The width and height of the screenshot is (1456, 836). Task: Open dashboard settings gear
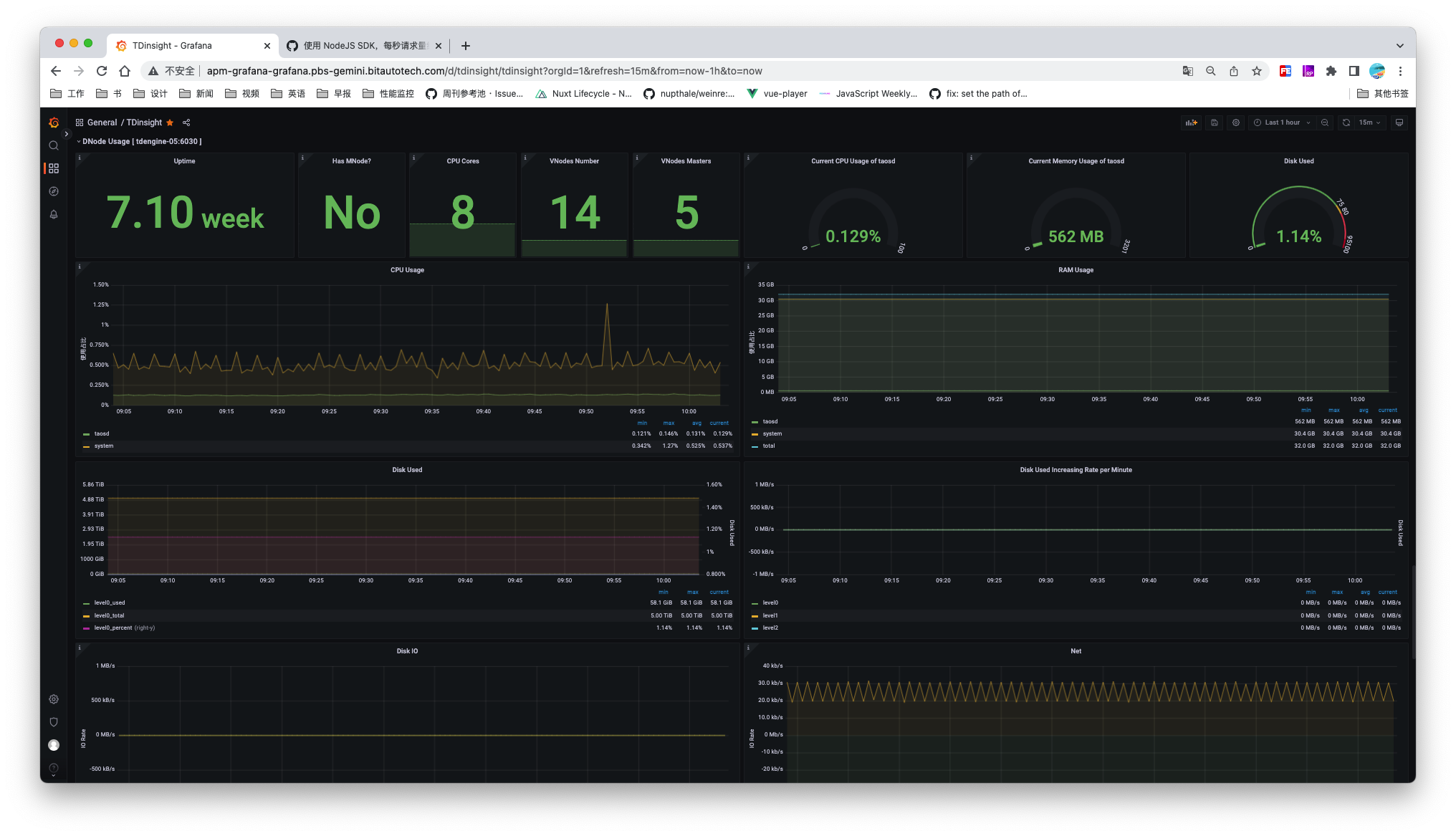1235,122
